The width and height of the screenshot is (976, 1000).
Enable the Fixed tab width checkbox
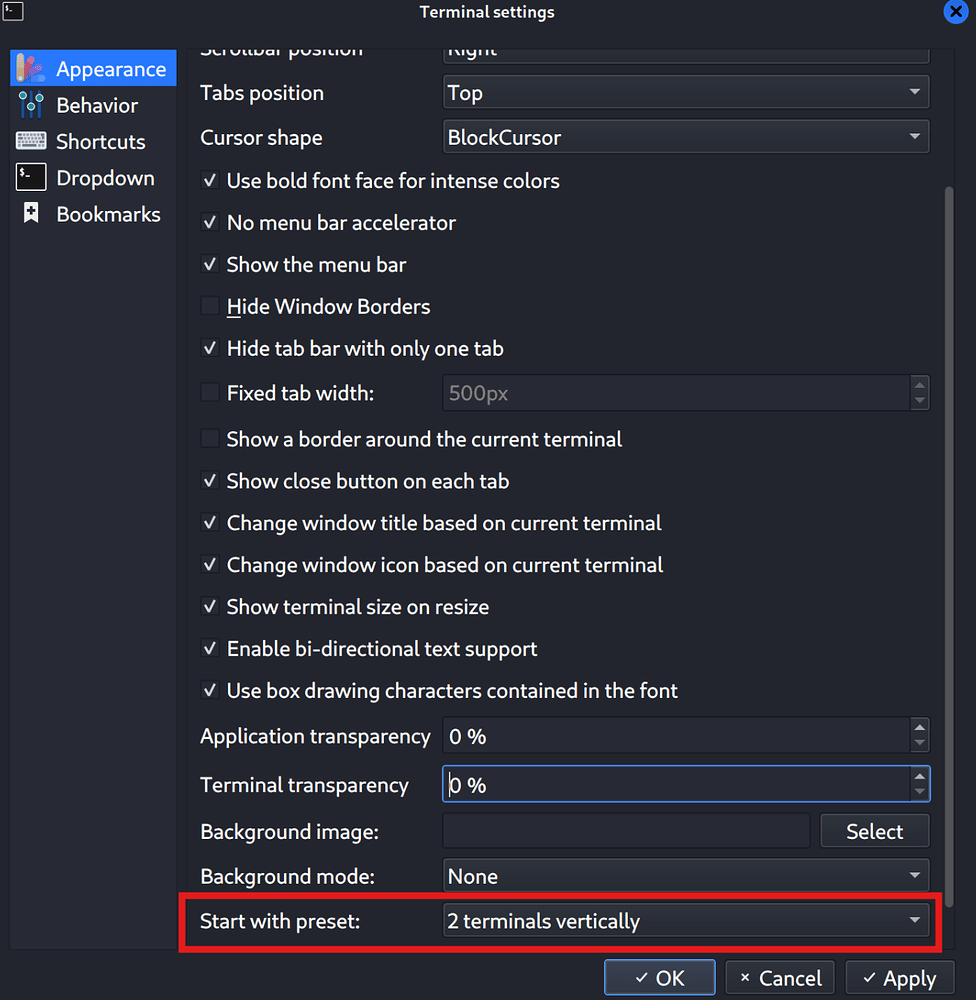(x=210, y=393)
